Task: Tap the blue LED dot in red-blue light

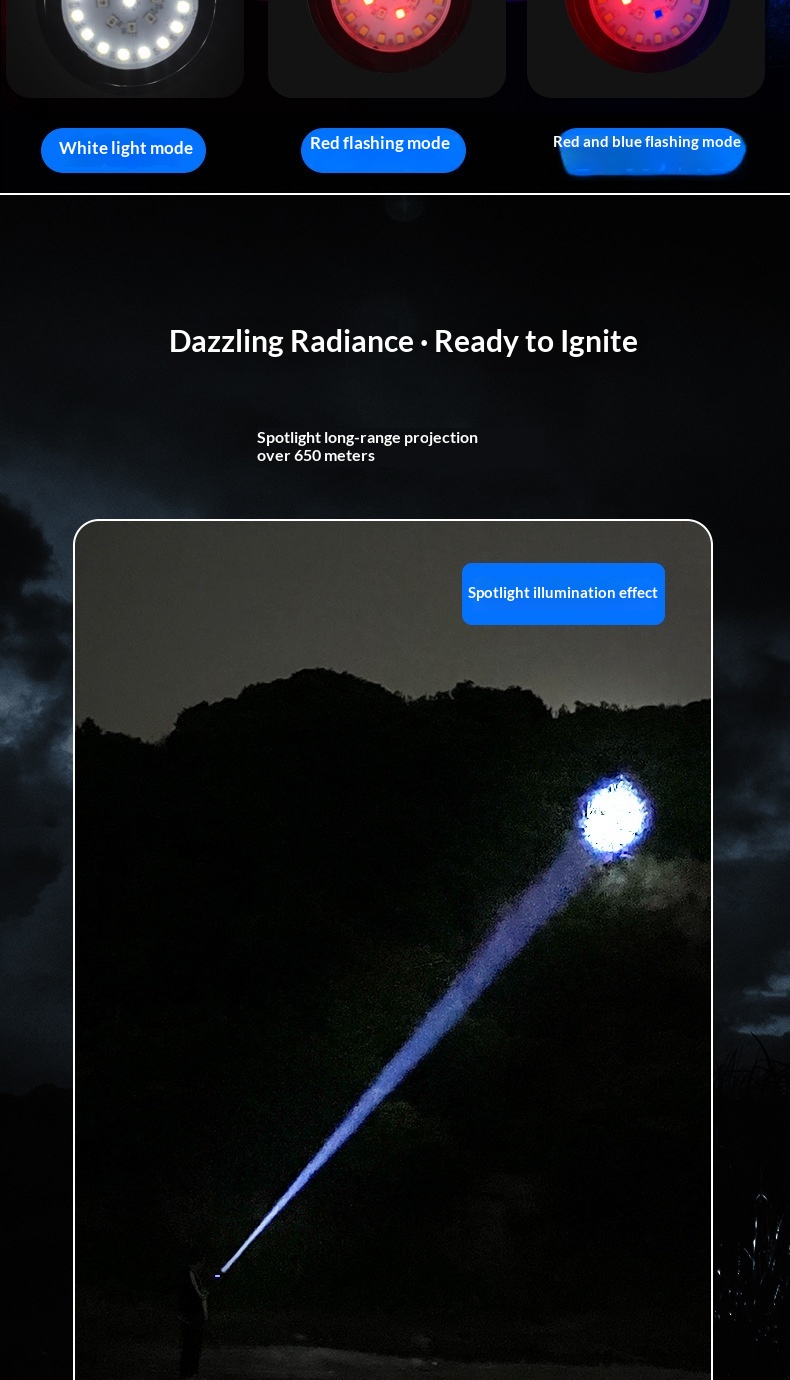Action: [657, 15]
